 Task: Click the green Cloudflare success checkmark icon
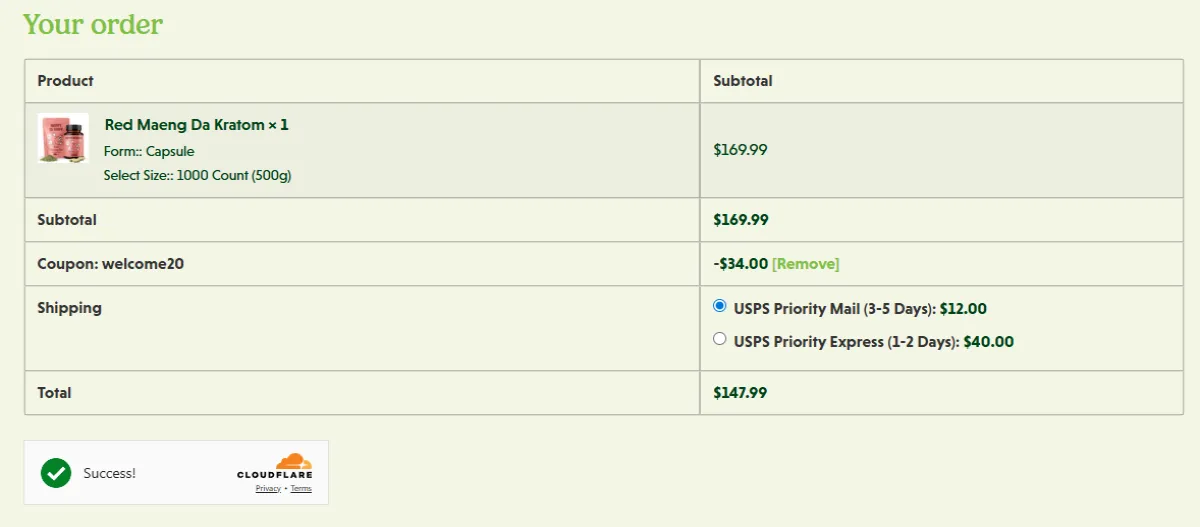pos(56,473)
